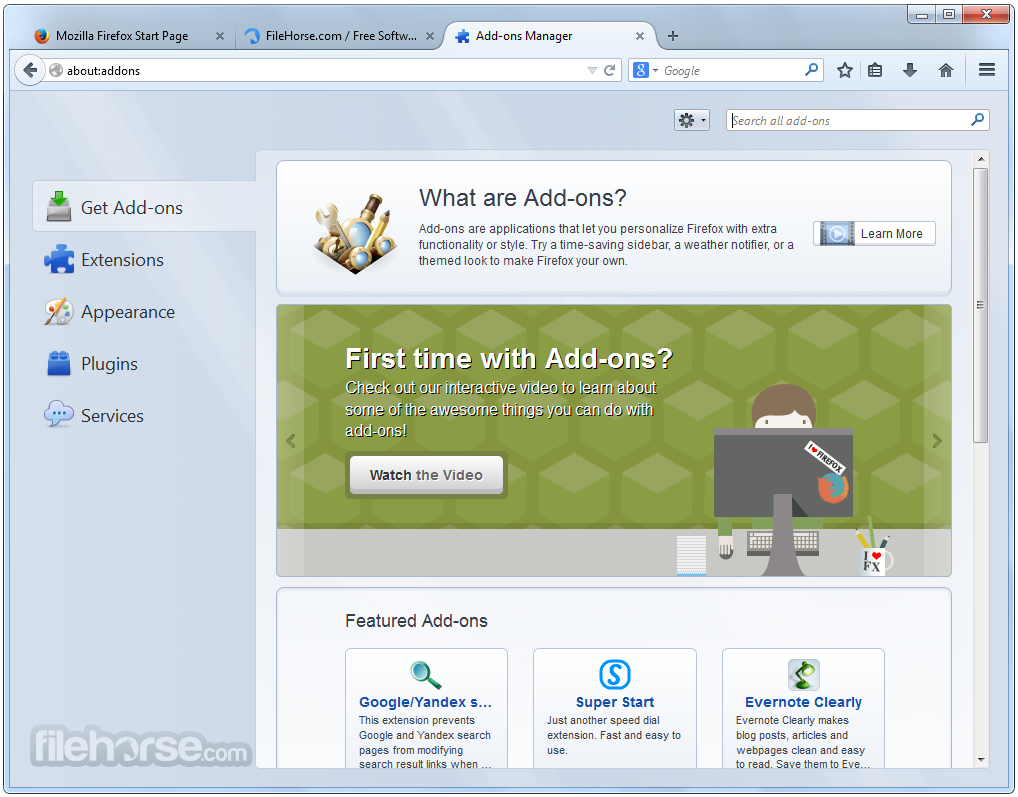View installed Plugins
The image size is (1018, 797).
[x=110, y=363]
